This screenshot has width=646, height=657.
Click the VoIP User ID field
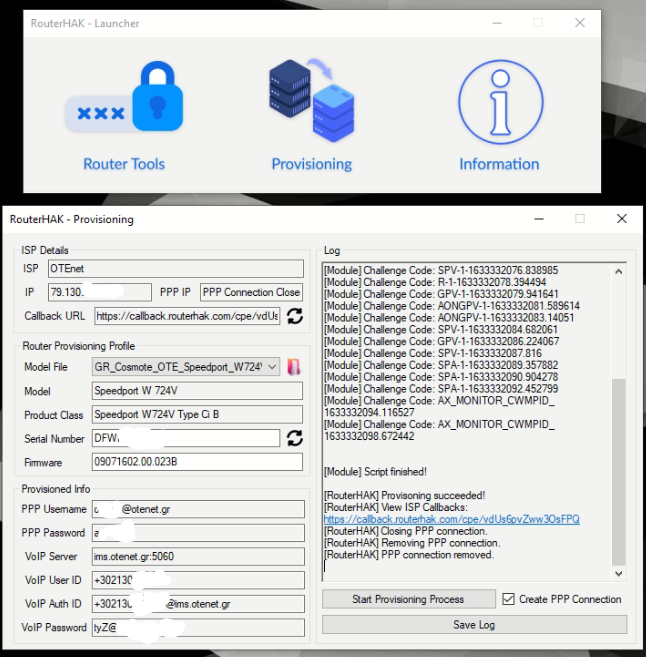[198, 580]
